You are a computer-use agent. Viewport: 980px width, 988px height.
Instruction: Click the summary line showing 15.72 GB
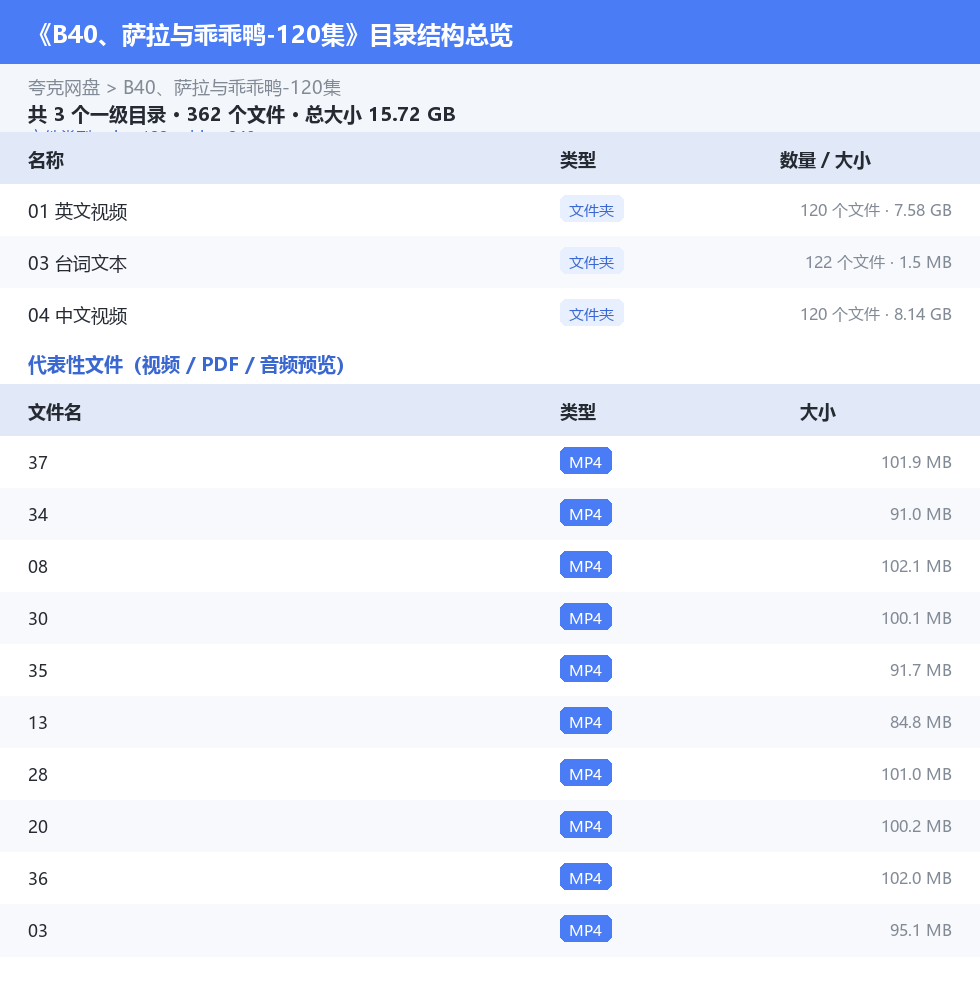click(241, 115)
